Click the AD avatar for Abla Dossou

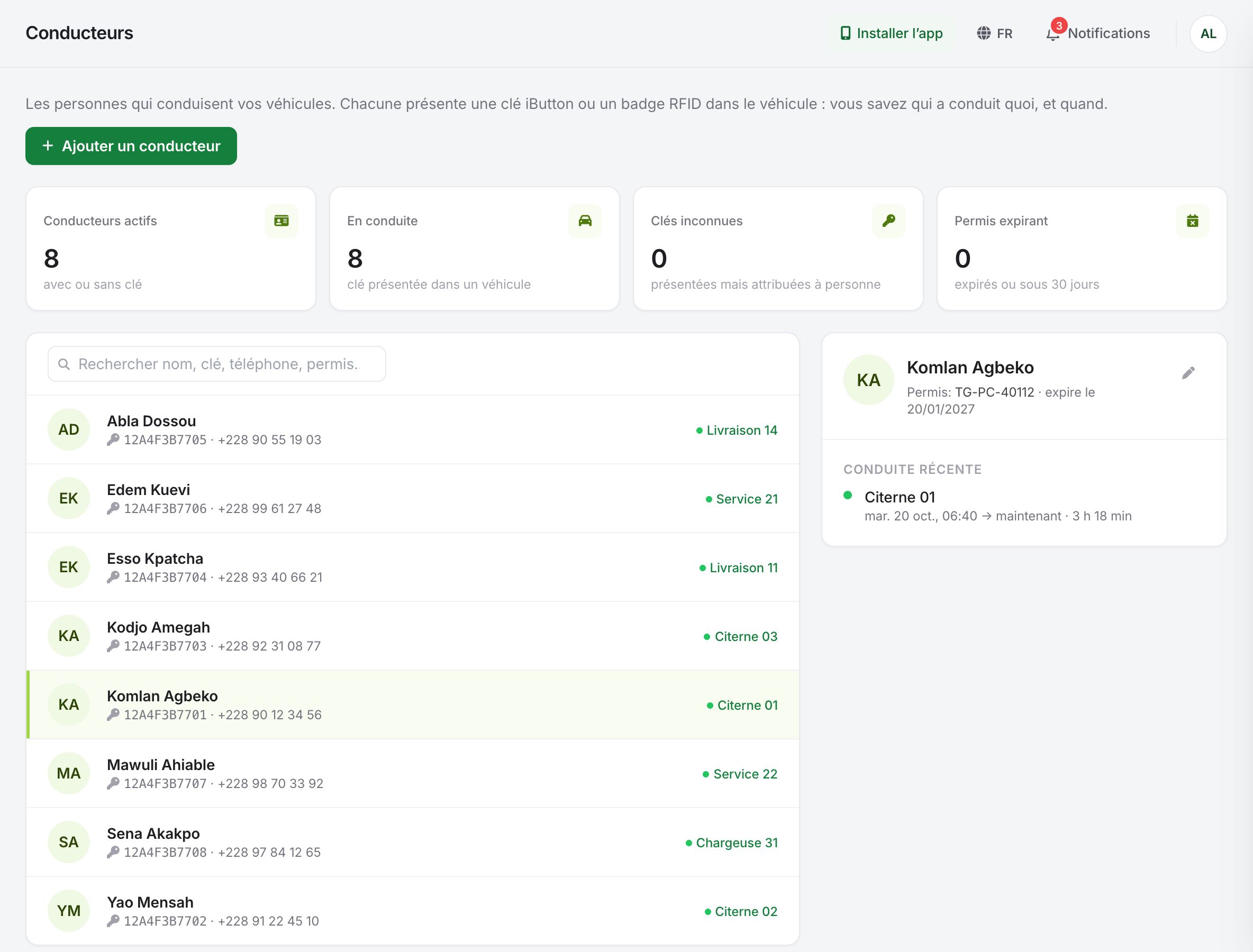tap(69, 429)
